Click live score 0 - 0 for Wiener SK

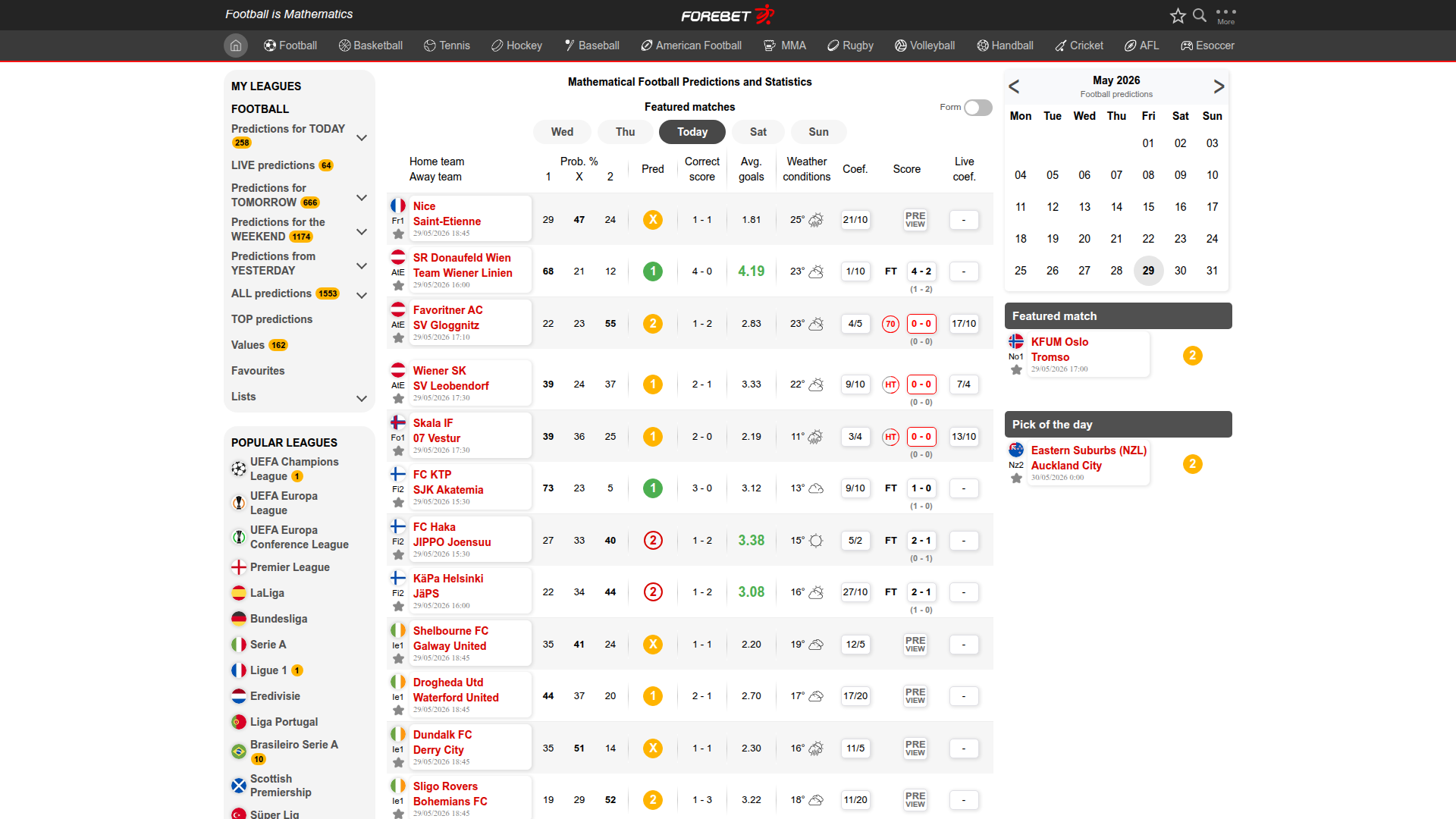[921, 384]
